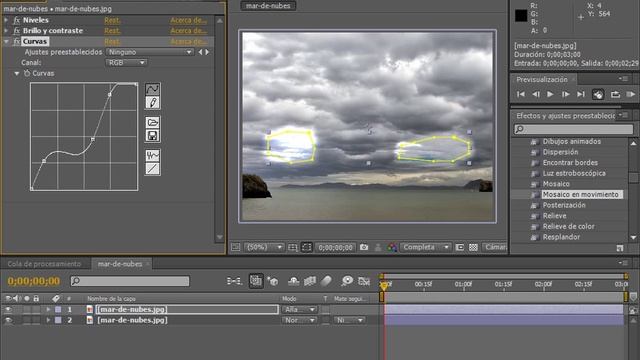Toggle live update in the timeline toolbar
The width and height of the screenshot is (640, 360).
(256, 281)
